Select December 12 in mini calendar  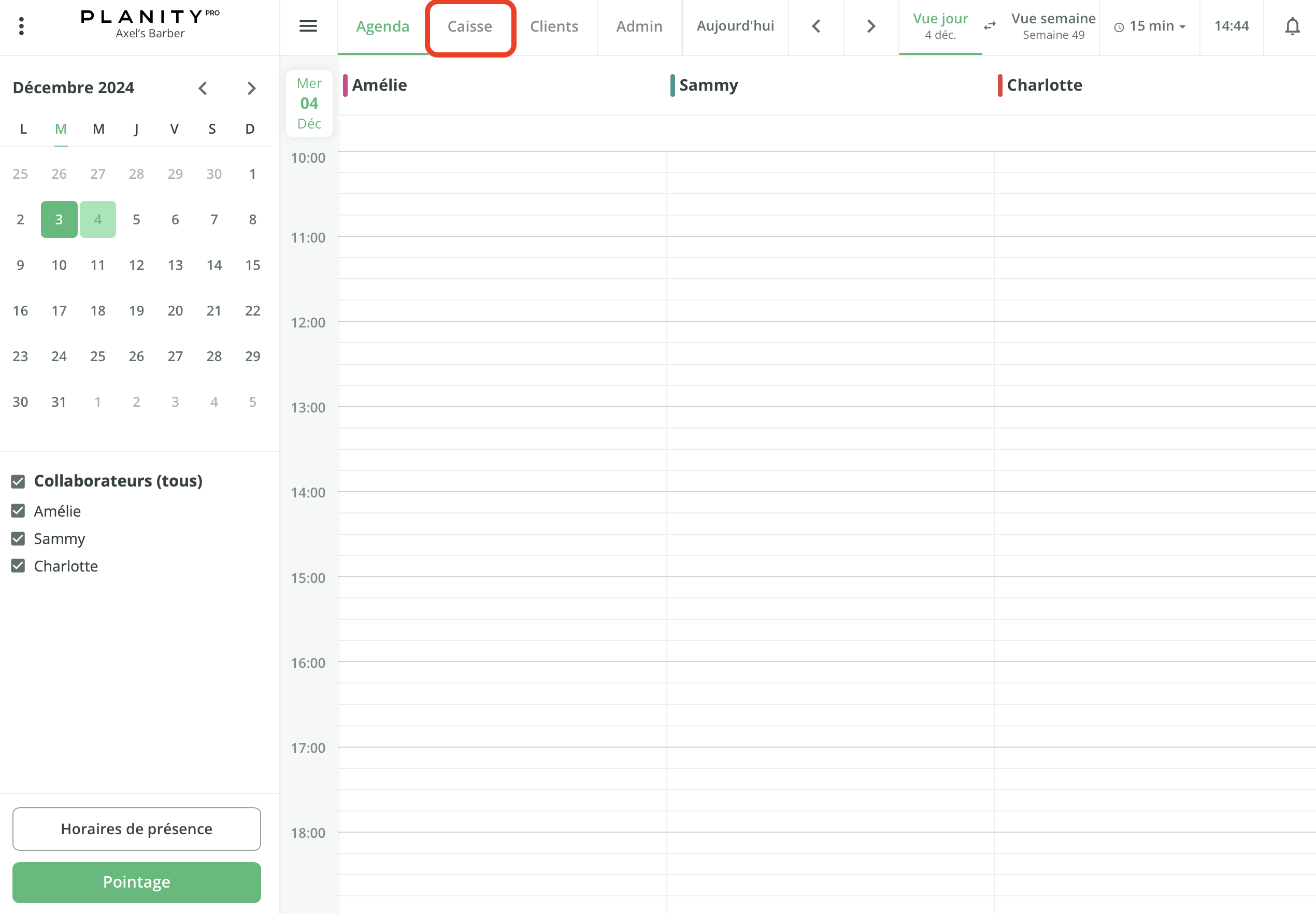pyautogui.click(x=136, y=265)
